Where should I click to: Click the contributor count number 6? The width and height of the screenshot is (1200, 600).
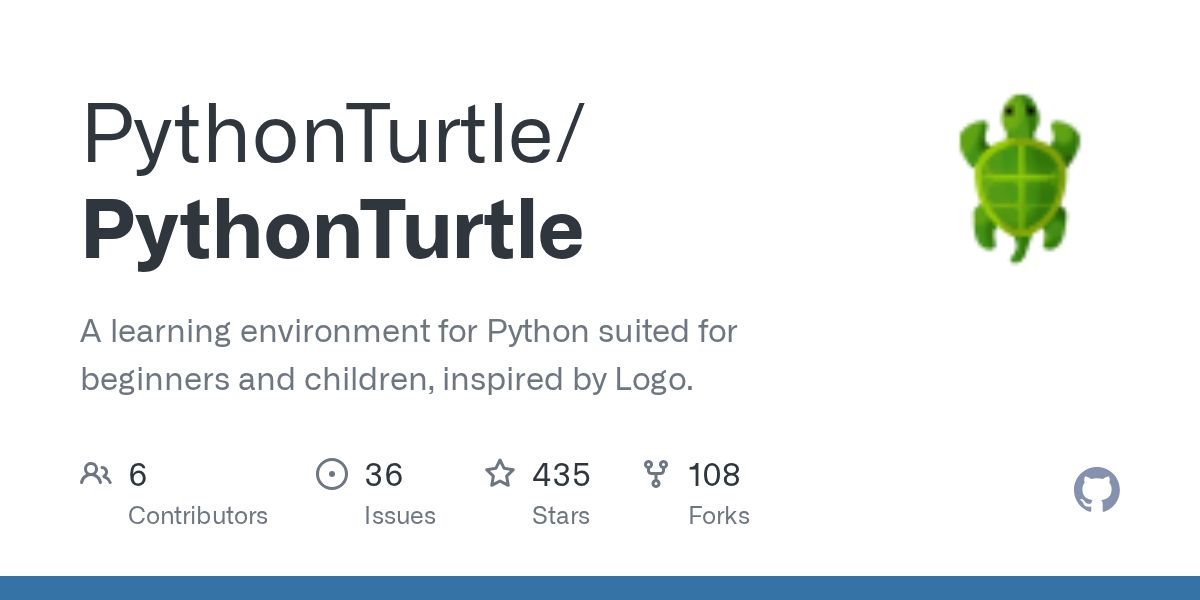coord(138,474)
